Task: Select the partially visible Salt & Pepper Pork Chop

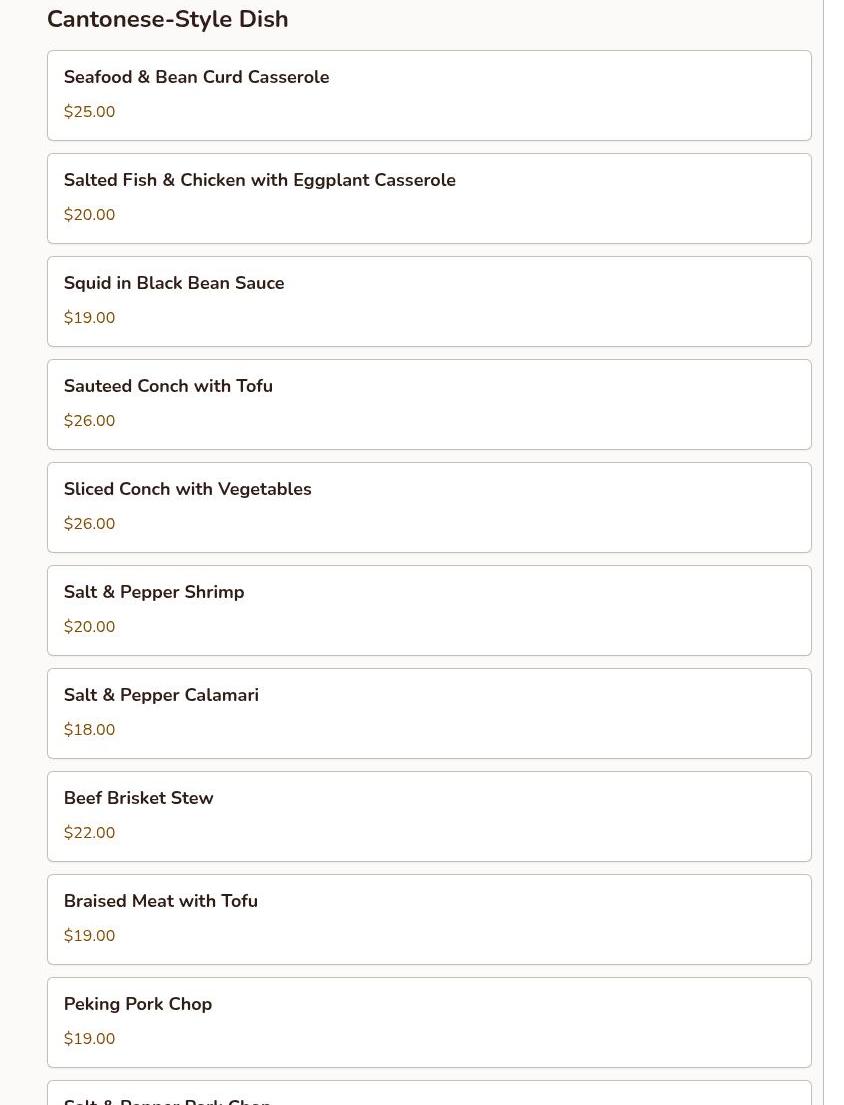Action: click(429, 1092)
